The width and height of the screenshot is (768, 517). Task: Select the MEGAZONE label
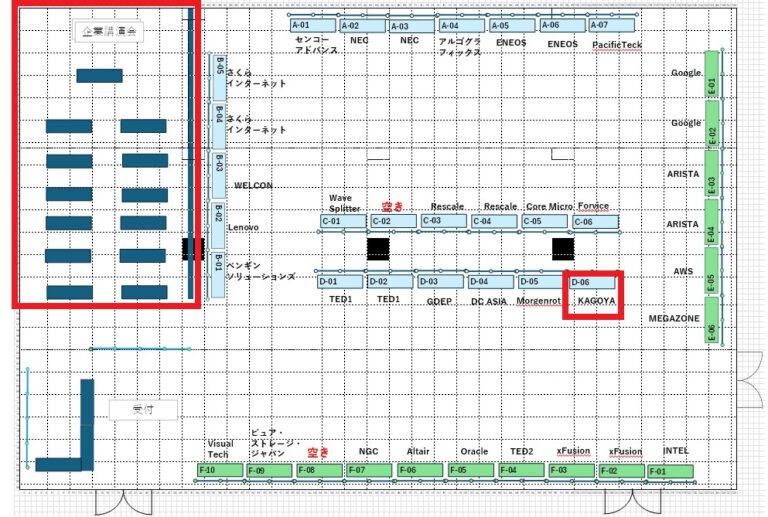[x=674, y=318]
